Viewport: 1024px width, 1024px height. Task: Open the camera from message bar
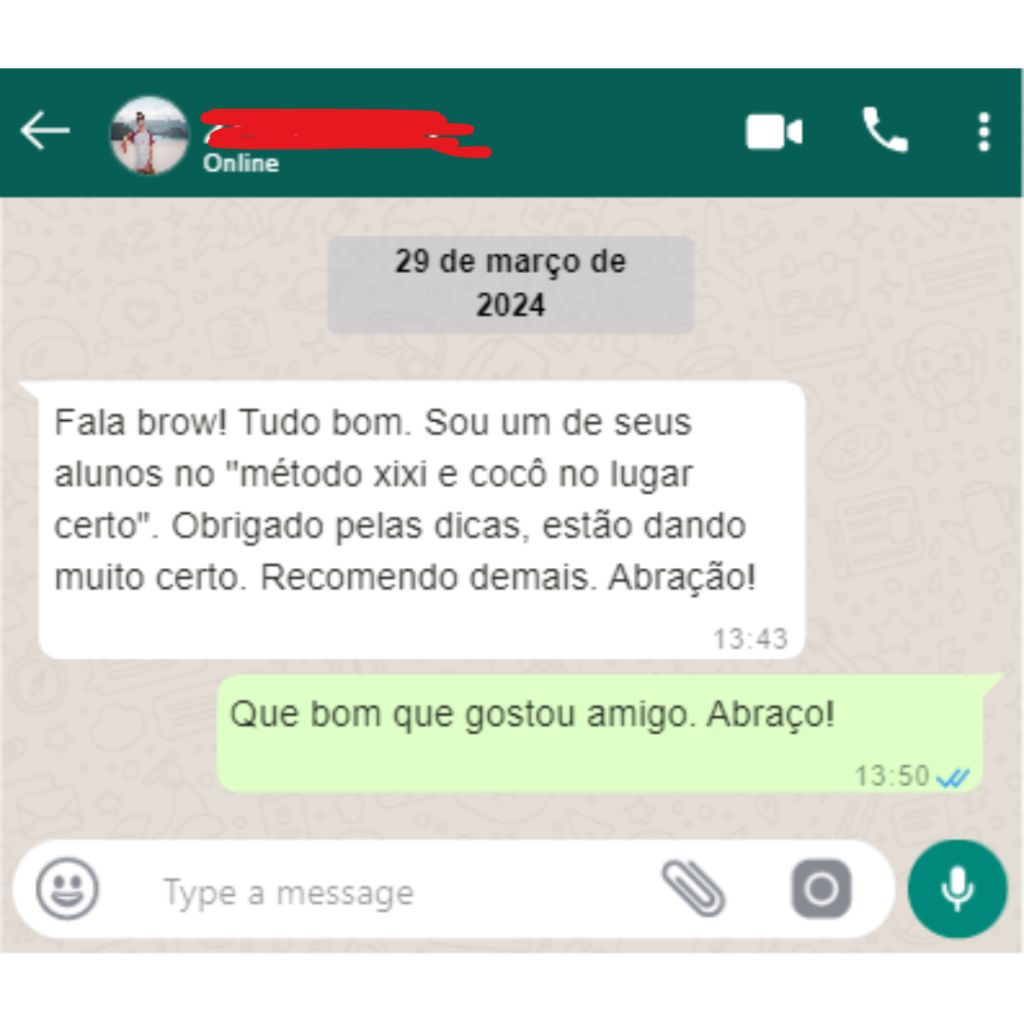(821, 889)
